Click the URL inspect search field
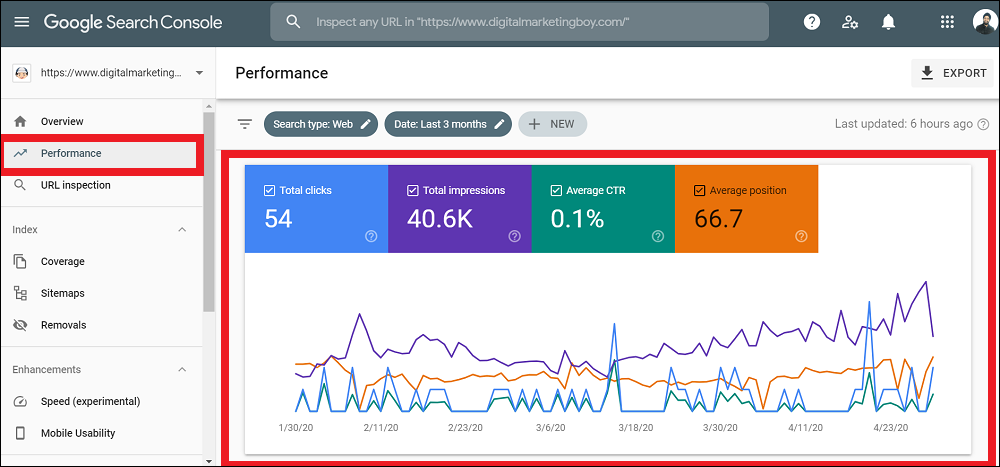 (x=519, y=22)
